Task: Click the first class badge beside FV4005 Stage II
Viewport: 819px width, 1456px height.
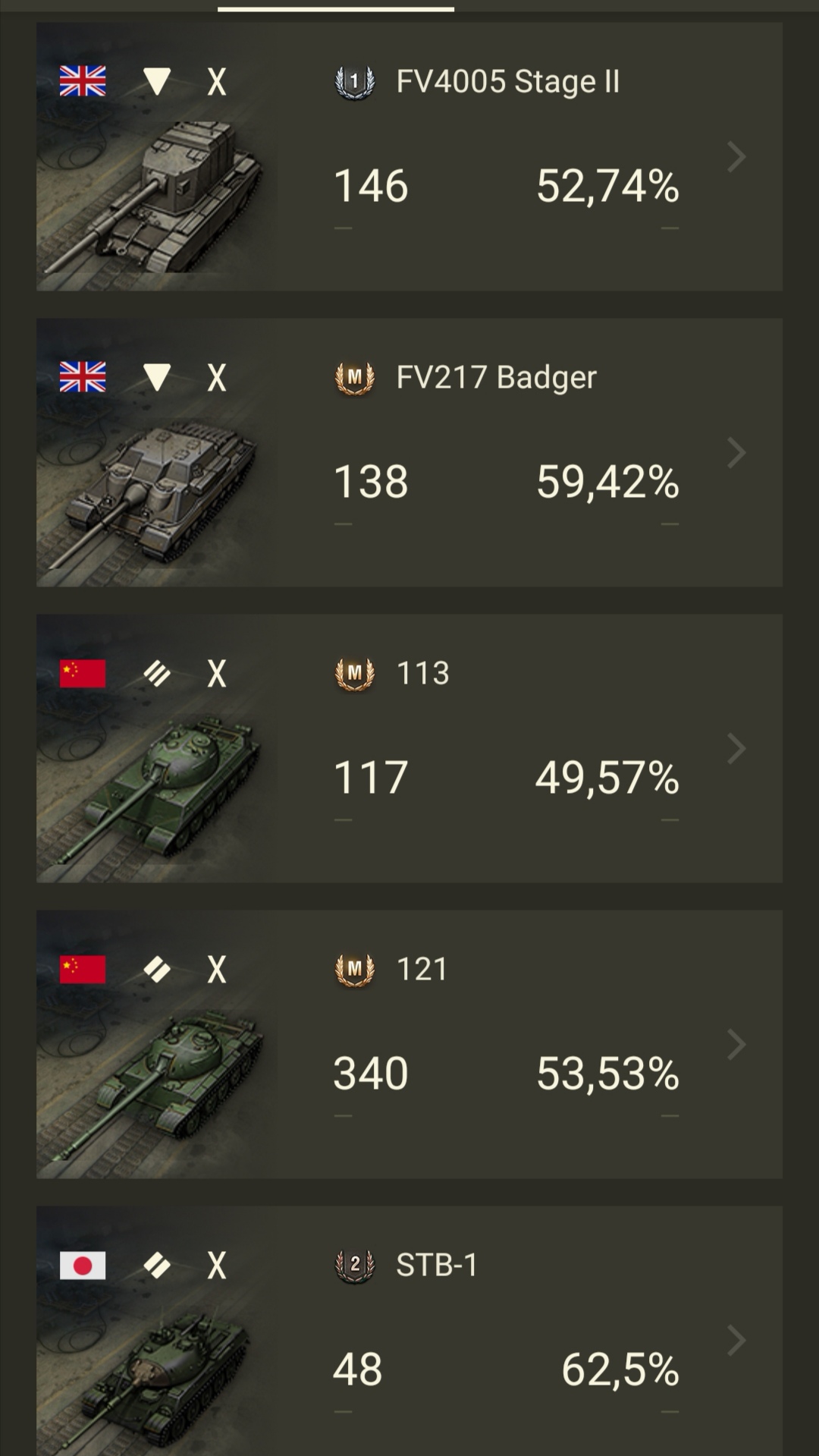Action: pos(355,82)
